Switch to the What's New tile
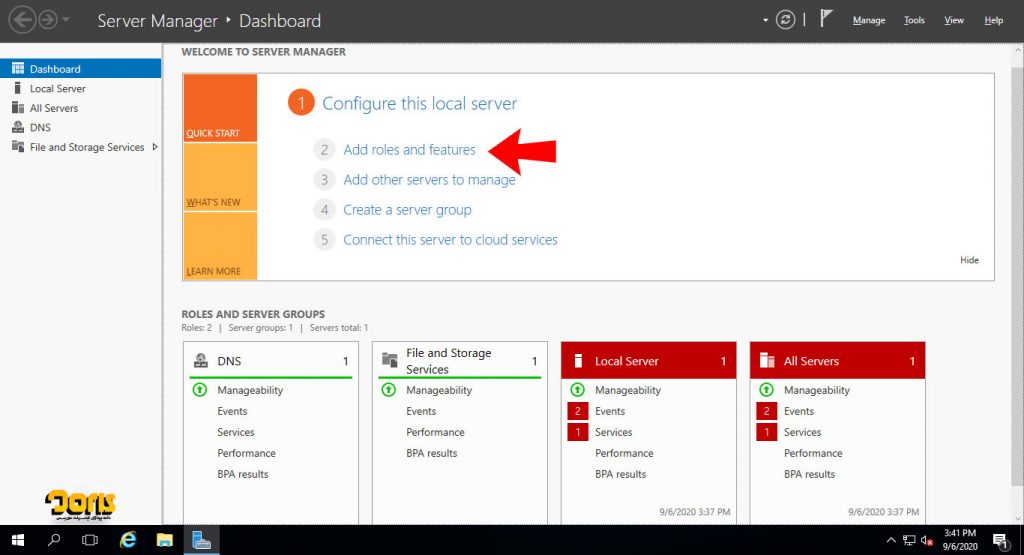 [220, 177]
